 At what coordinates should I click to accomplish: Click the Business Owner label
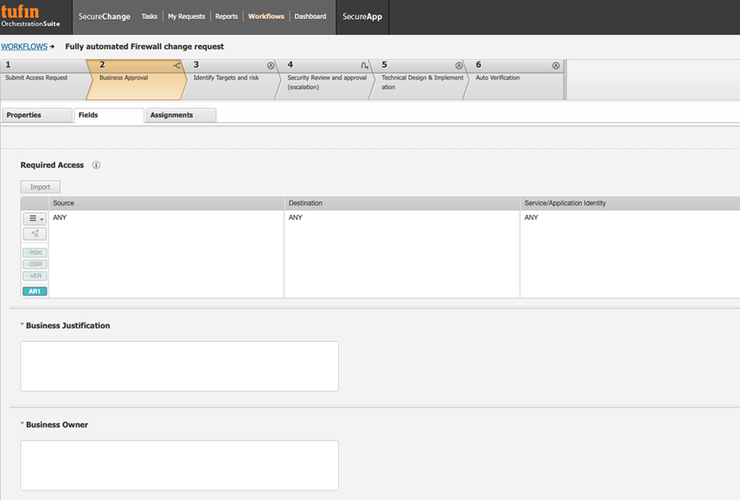57,425
